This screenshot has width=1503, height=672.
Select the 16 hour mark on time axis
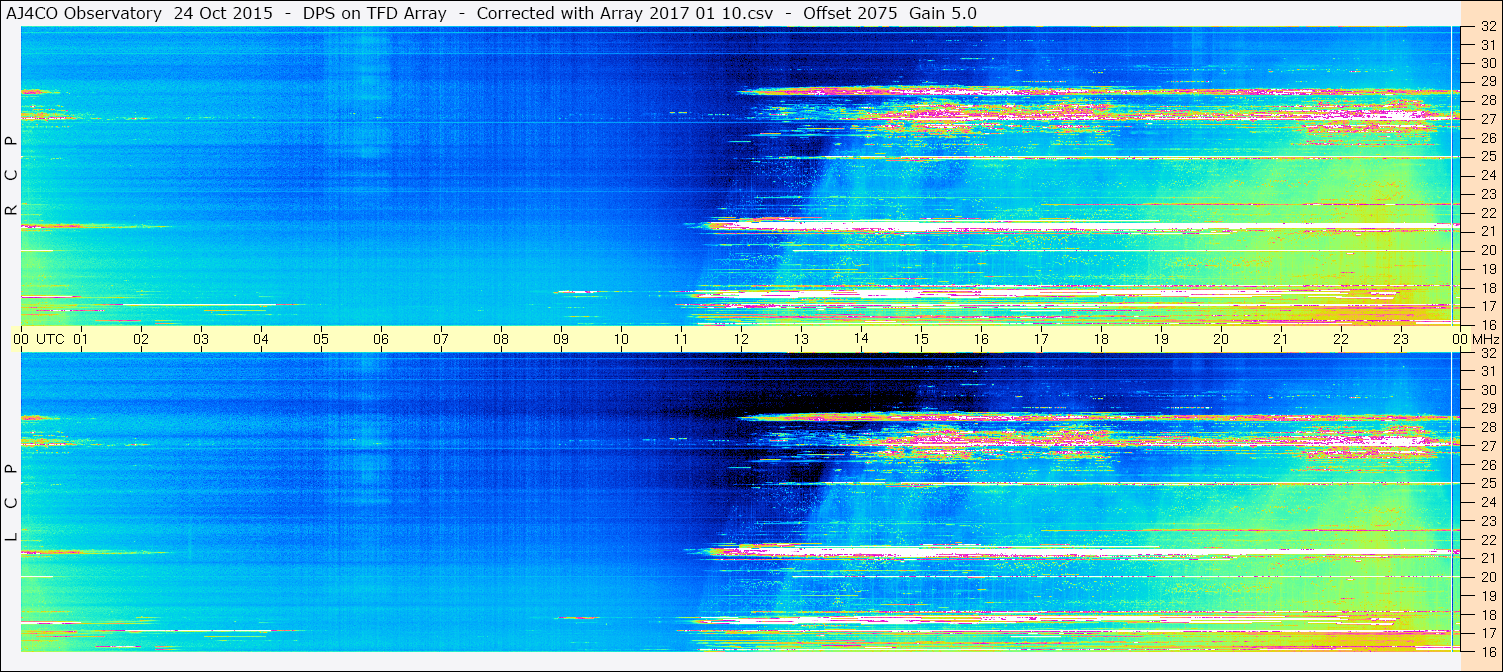[x=981, y=339]
